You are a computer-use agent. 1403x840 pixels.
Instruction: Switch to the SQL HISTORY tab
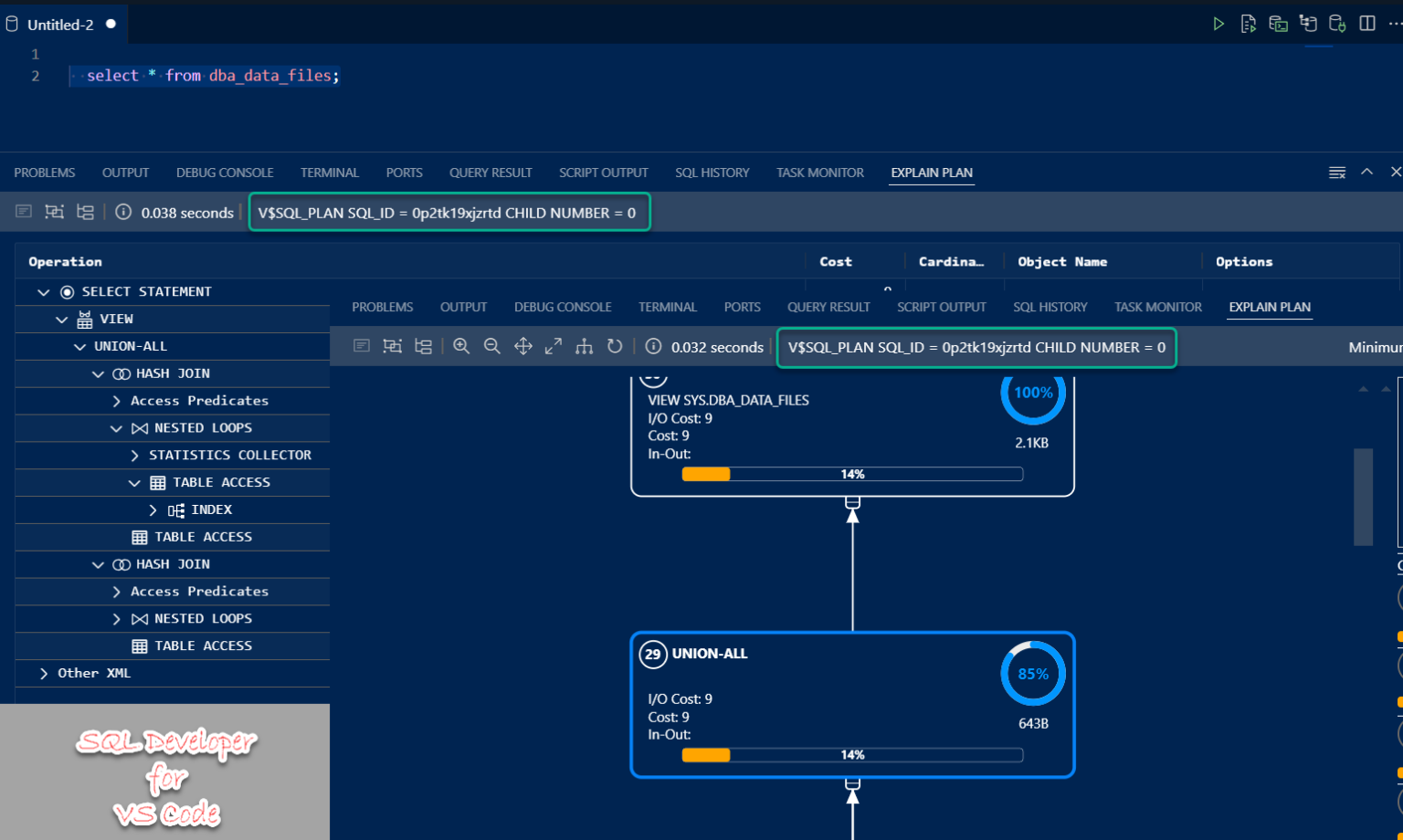pyautogui.click(x=1050, y=307)
